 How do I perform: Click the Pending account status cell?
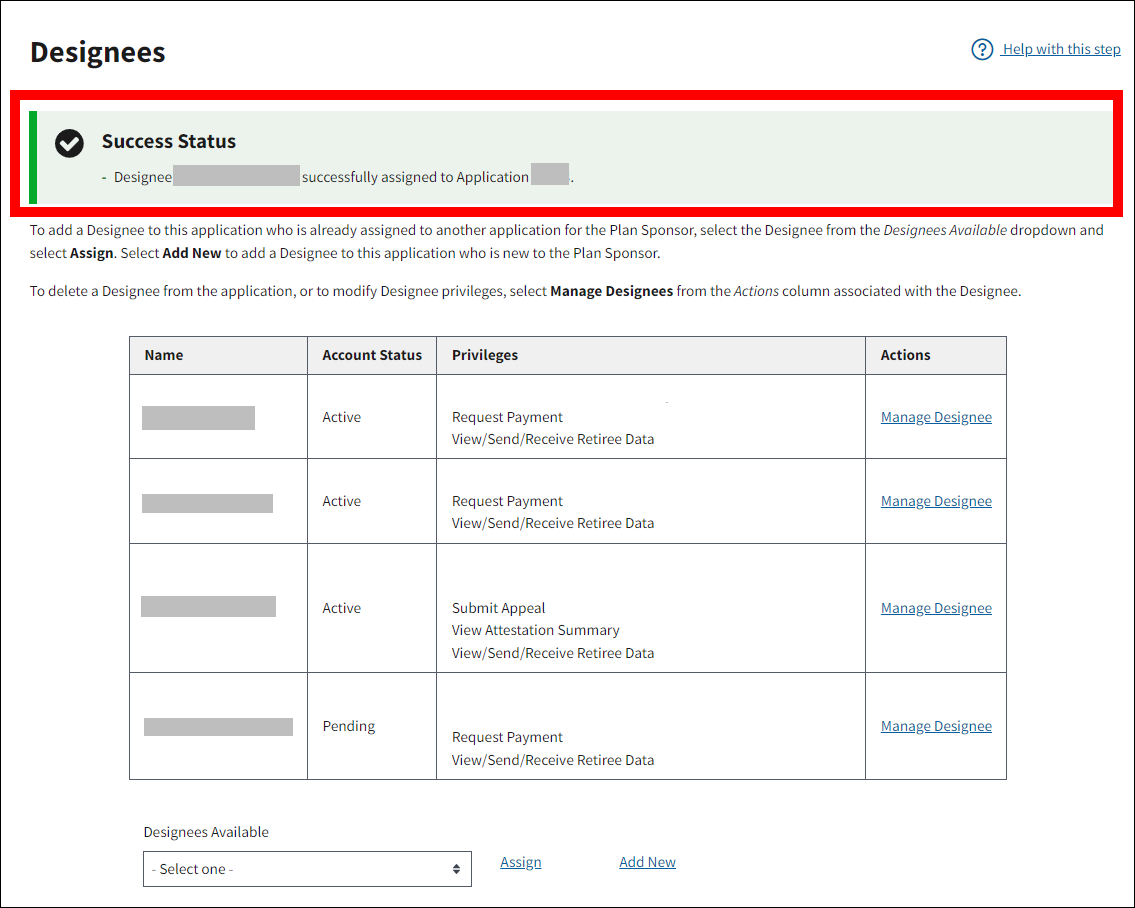pyautogui.click(x=349, y=726)
